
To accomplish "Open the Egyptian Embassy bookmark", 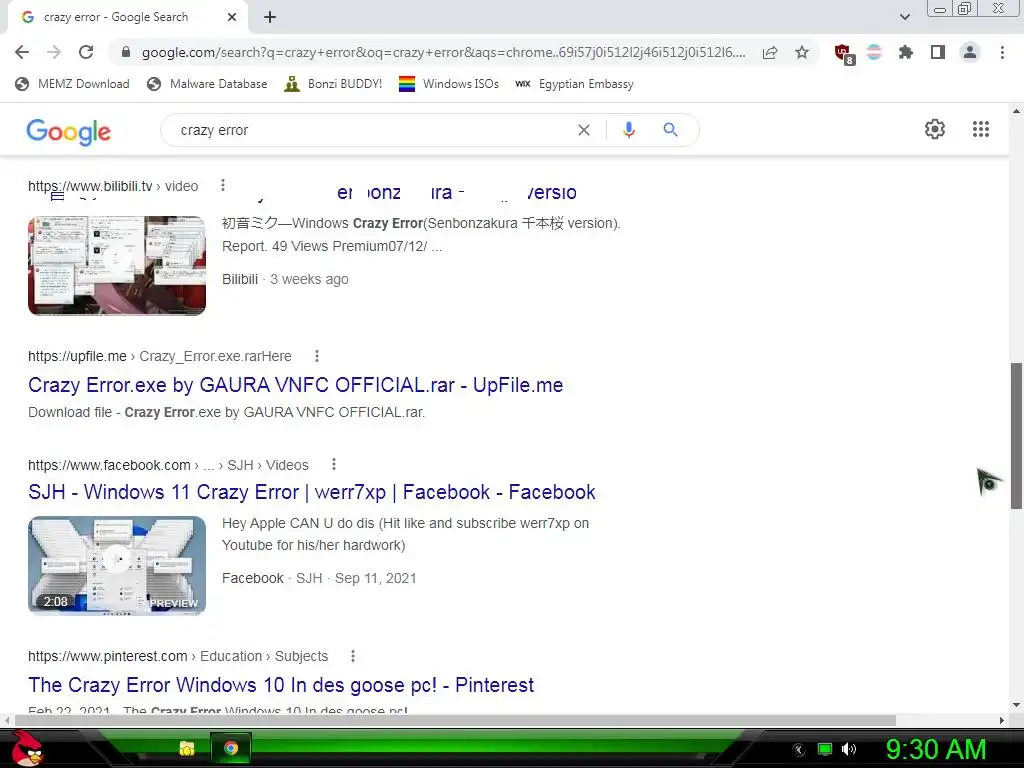I will (575, 84).
